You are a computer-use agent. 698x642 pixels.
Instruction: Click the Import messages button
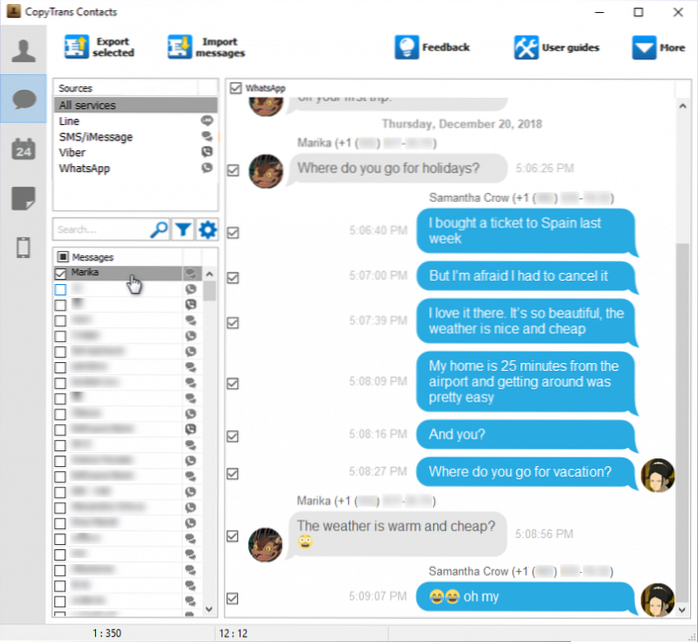206,47
